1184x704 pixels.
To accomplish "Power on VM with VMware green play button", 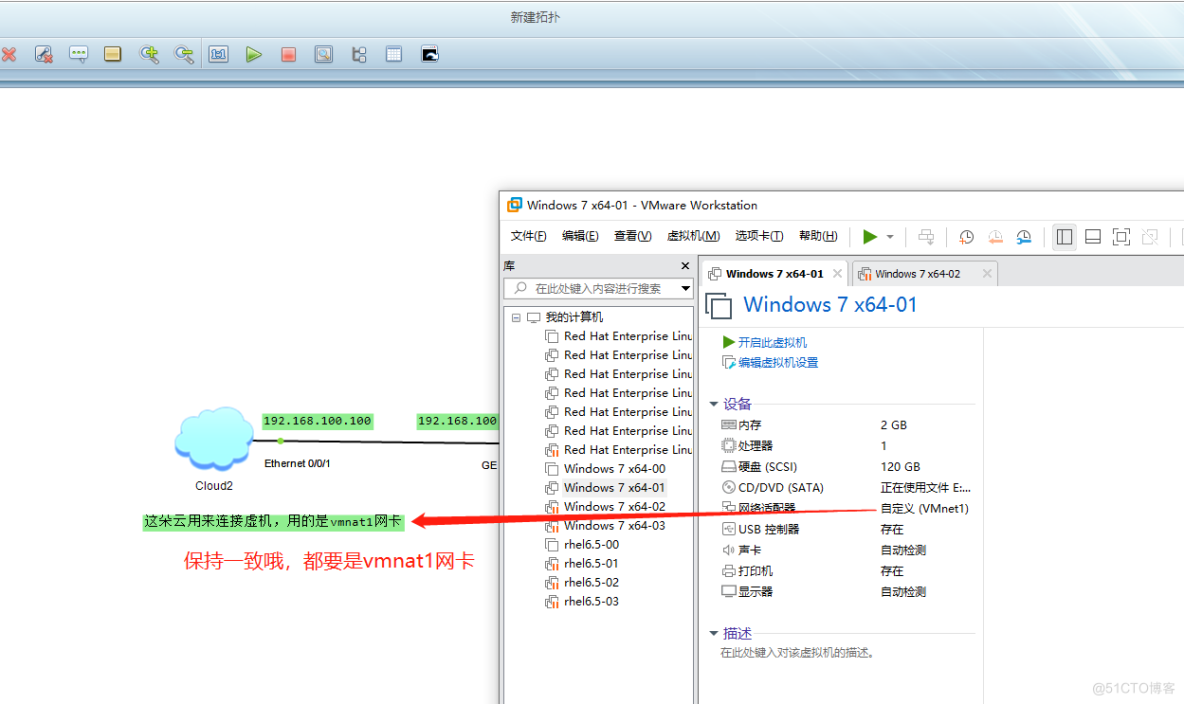I will (x=870, y=236).
